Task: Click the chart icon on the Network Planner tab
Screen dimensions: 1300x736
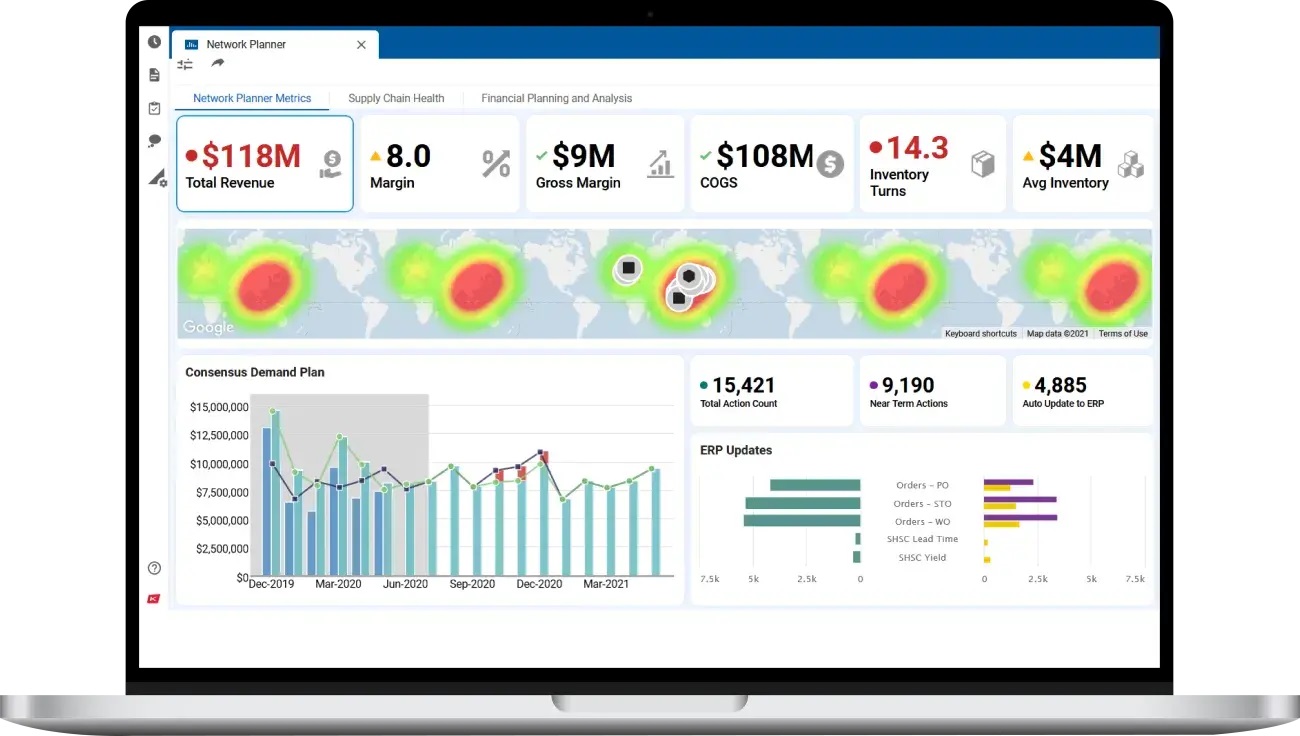Action: click(x=190, y=44)
